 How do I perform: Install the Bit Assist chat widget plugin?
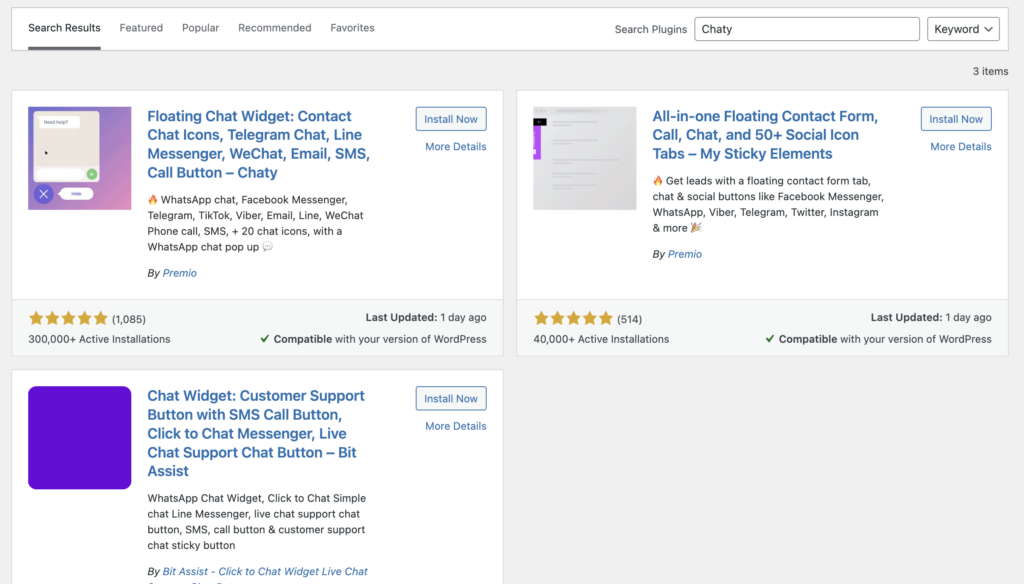coord(450,398)
